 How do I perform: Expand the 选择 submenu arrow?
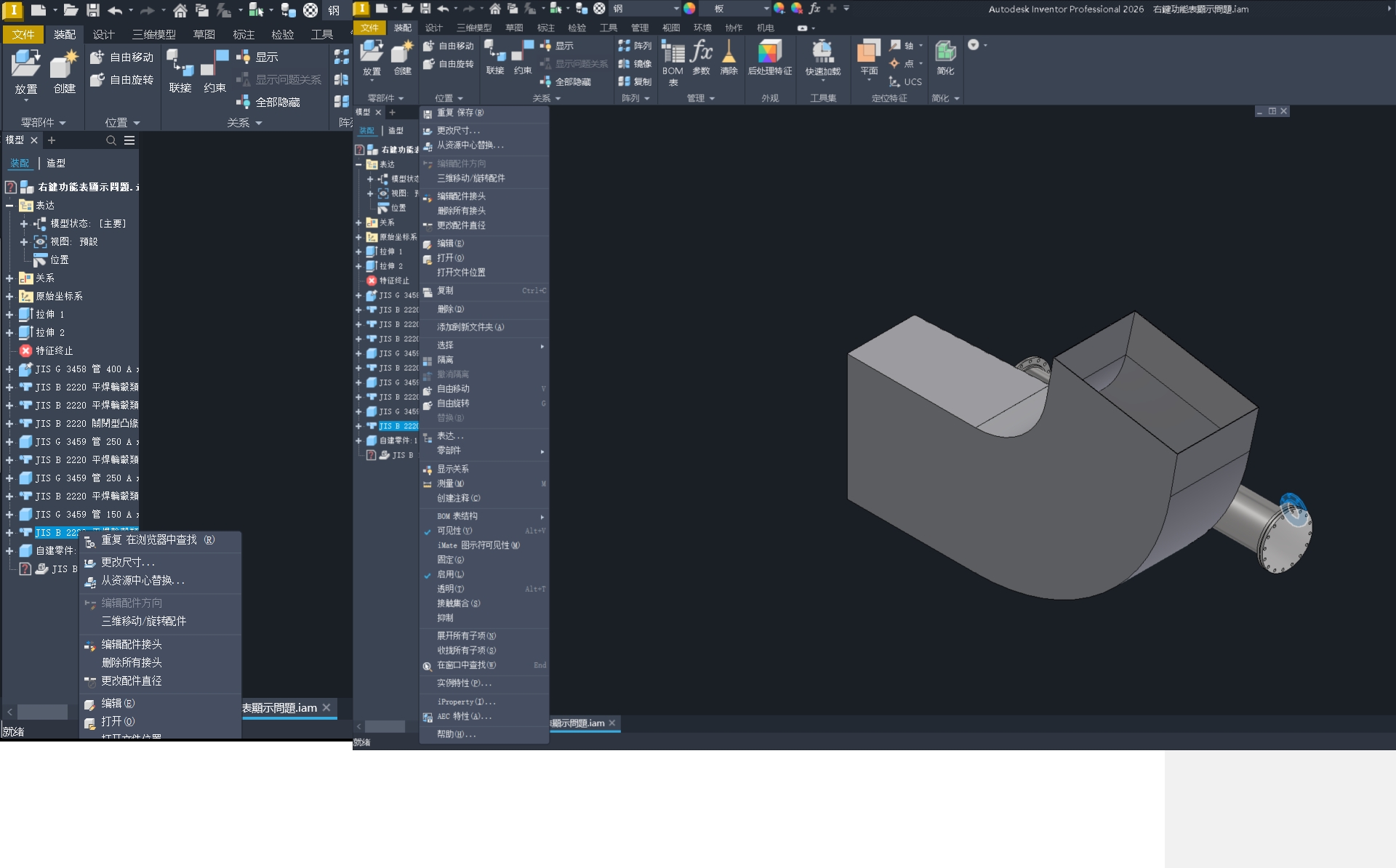(x=542, y=346)
